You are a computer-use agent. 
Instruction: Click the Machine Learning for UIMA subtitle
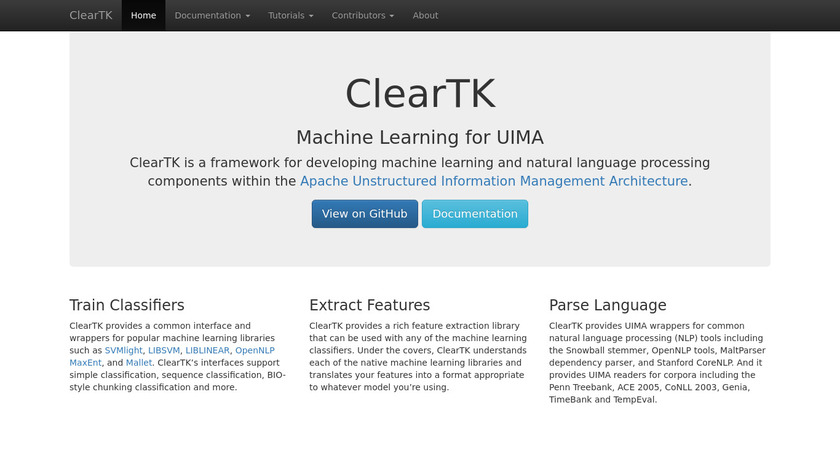point(420,137)
